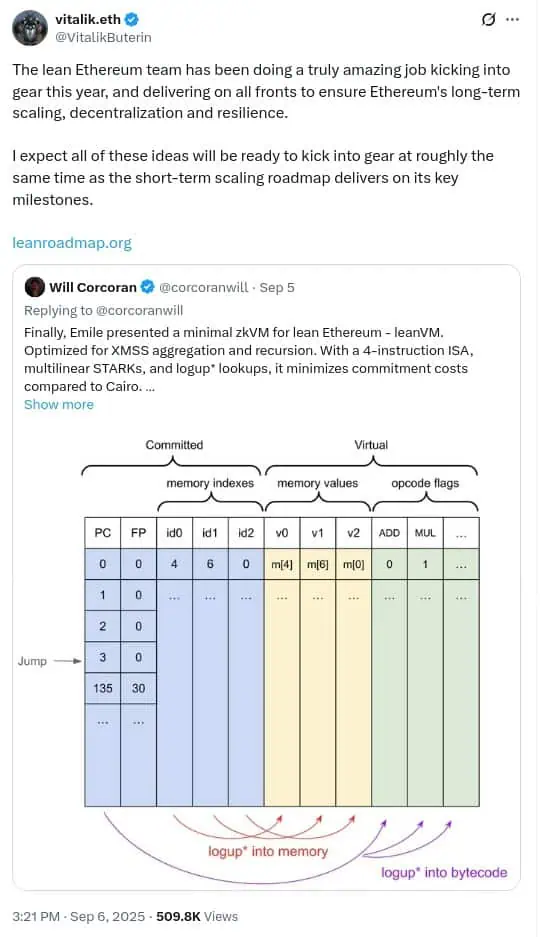
Task: Click the Will Corcoran display name
Action: (93, 287)
